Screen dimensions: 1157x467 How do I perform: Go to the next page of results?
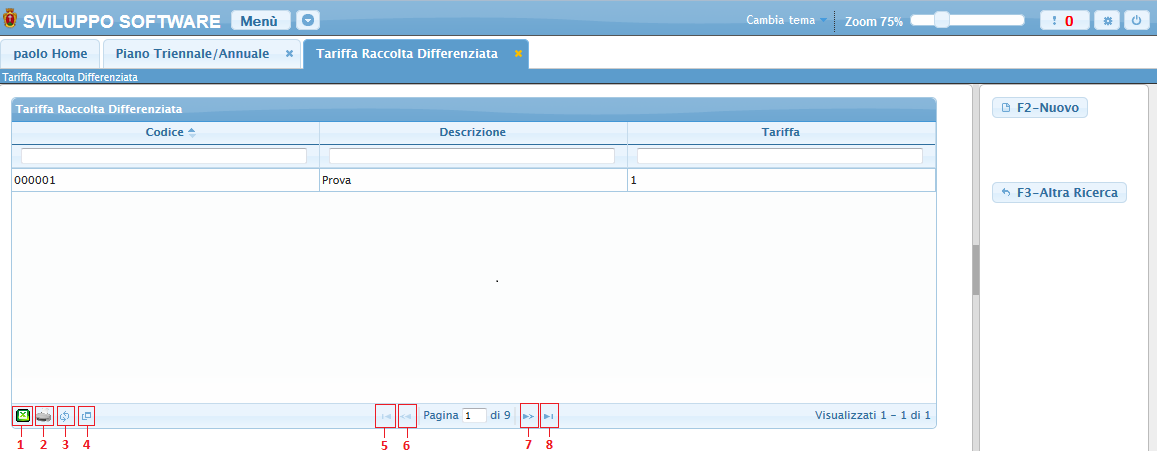click(529, 415)
